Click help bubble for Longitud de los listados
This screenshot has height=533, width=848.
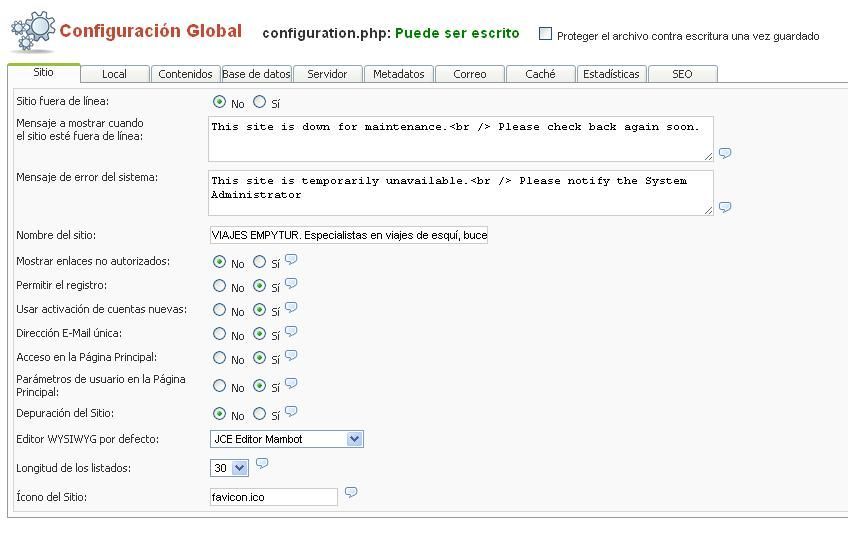262,463
